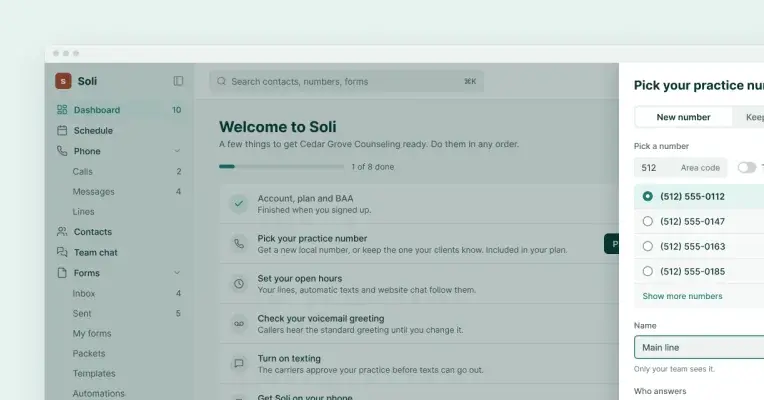Open Dashboard in the sidebar

[x=118, y=110]
